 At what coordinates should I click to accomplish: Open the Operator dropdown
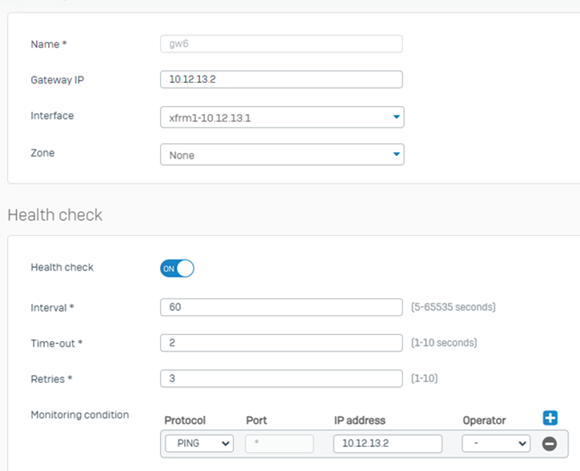click(x=496, y=443)
